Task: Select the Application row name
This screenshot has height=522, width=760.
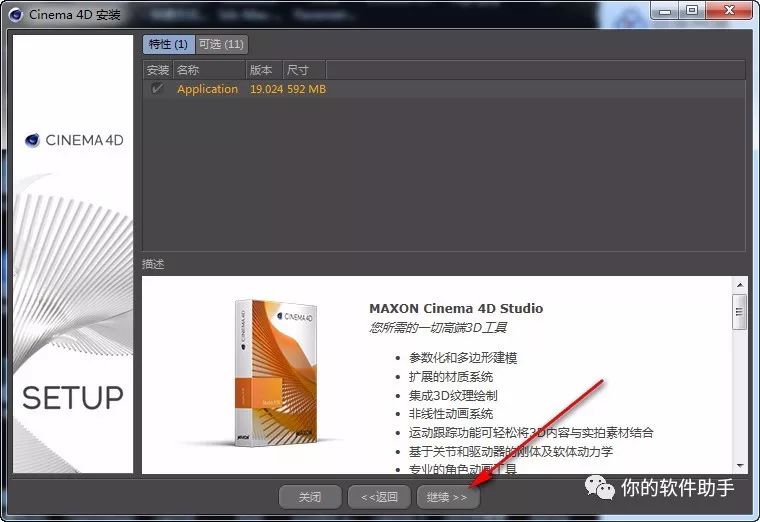Action: click(x=207, y=89)
